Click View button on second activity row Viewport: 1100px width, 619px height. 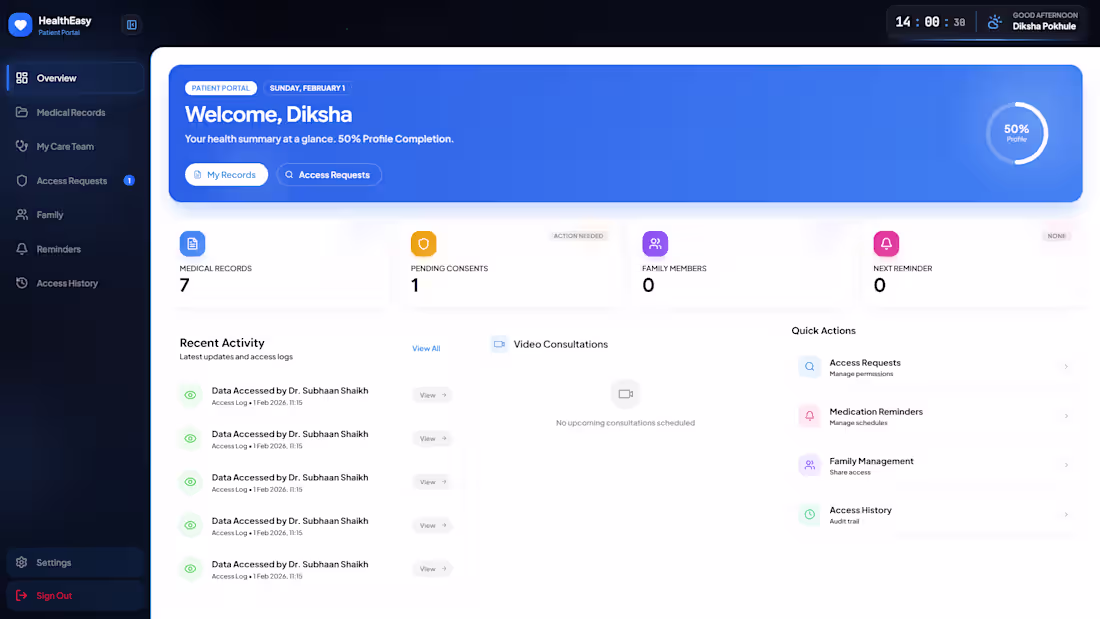432,439
